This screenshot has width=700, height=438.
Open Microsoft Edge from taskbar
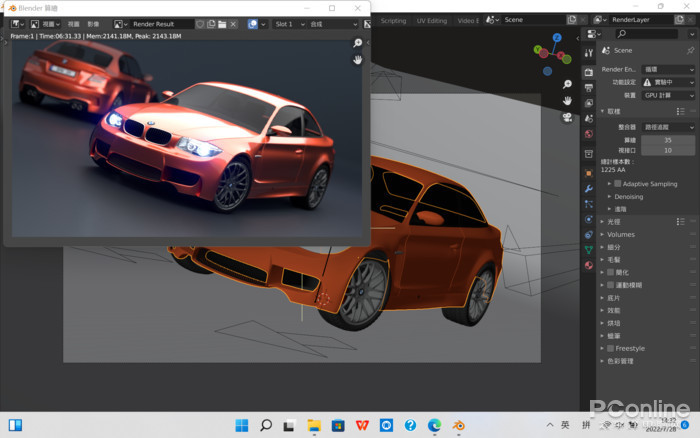coord(434,425)
